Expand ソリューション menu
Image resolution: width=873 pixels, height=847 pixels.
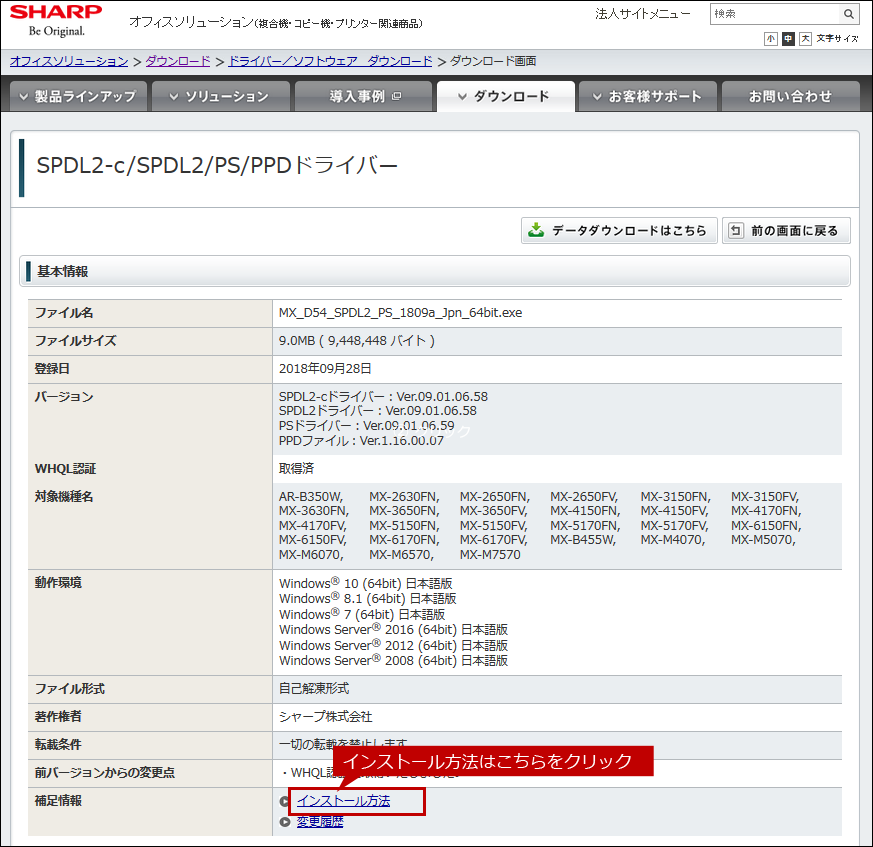pos(220,96)
